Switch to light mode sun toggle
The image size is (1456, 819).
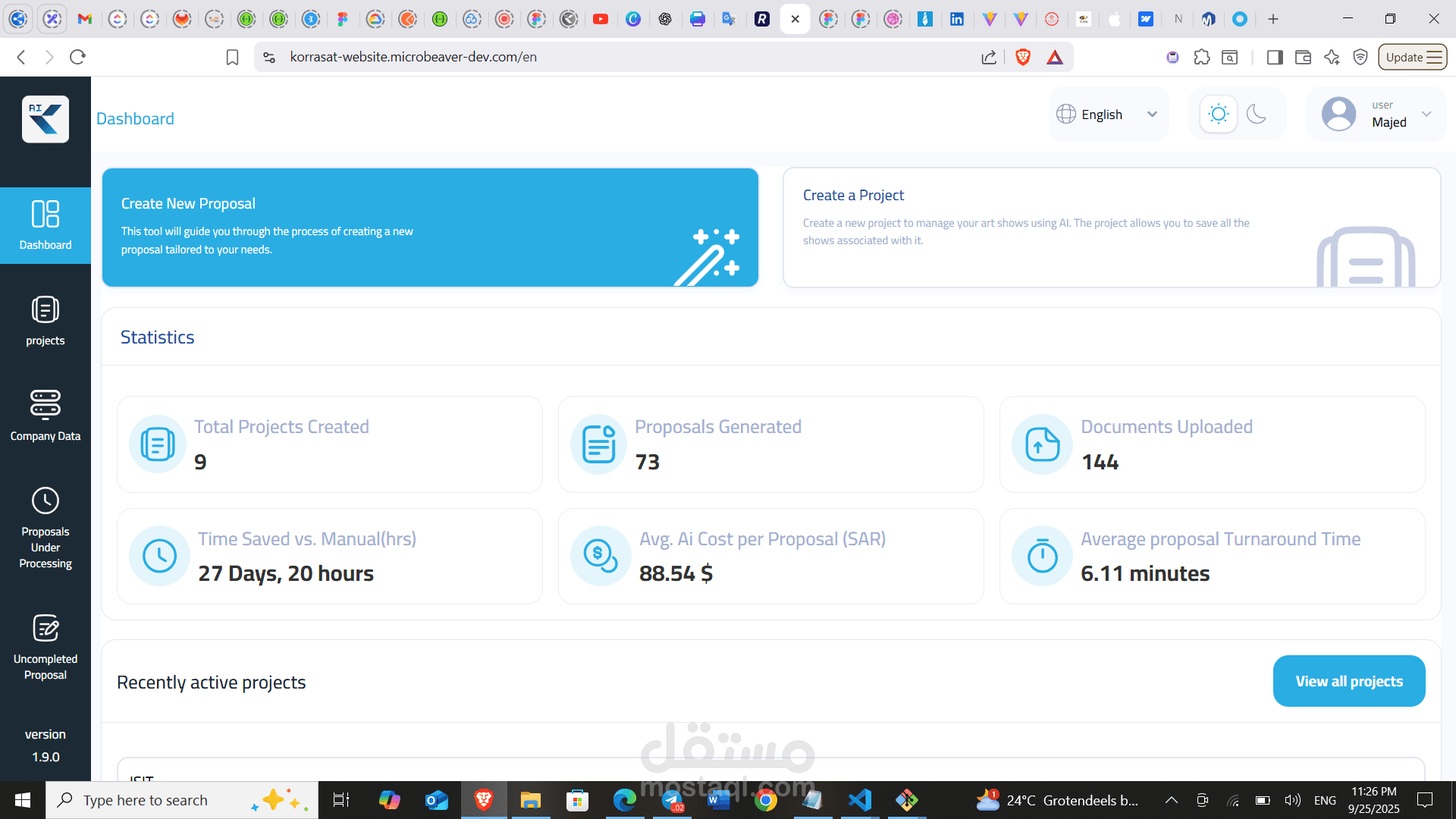pyautogui.click(x=1219, y=115)
